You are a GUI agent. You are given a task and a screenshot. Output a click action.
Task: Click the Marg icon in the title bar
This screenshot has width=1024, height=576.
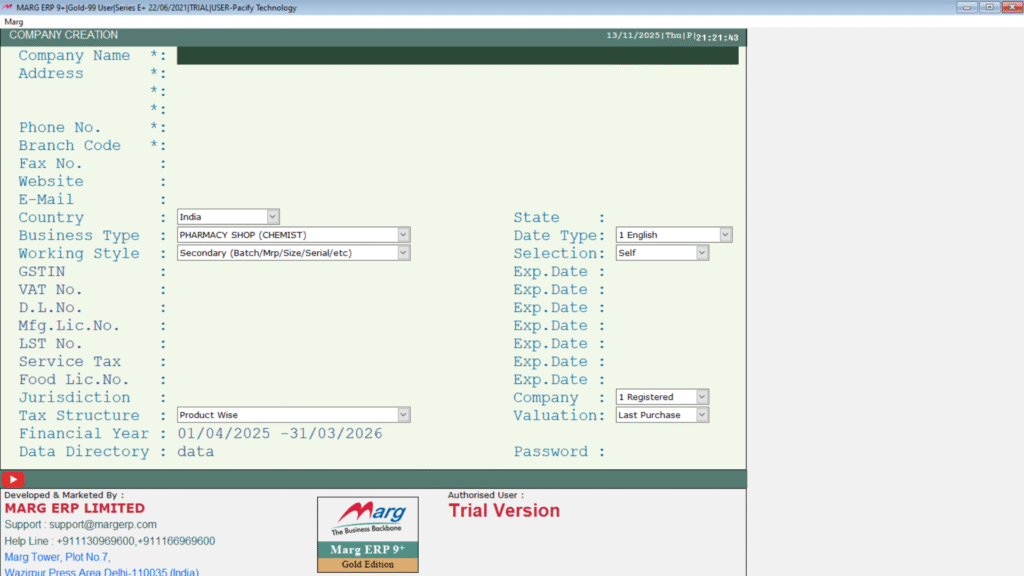point(7,7)
